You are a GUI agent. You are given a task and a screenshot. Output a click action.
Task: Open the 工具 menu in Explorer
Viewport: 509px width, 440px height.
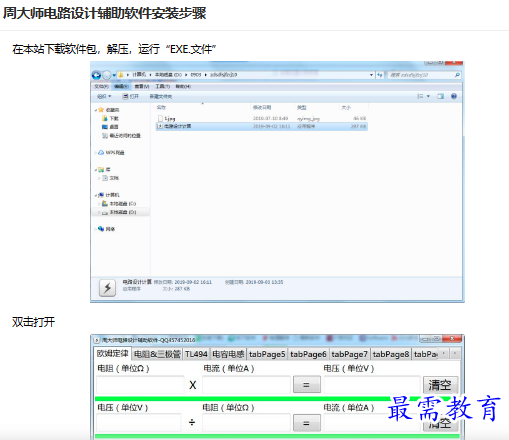[x=163, y=87]
